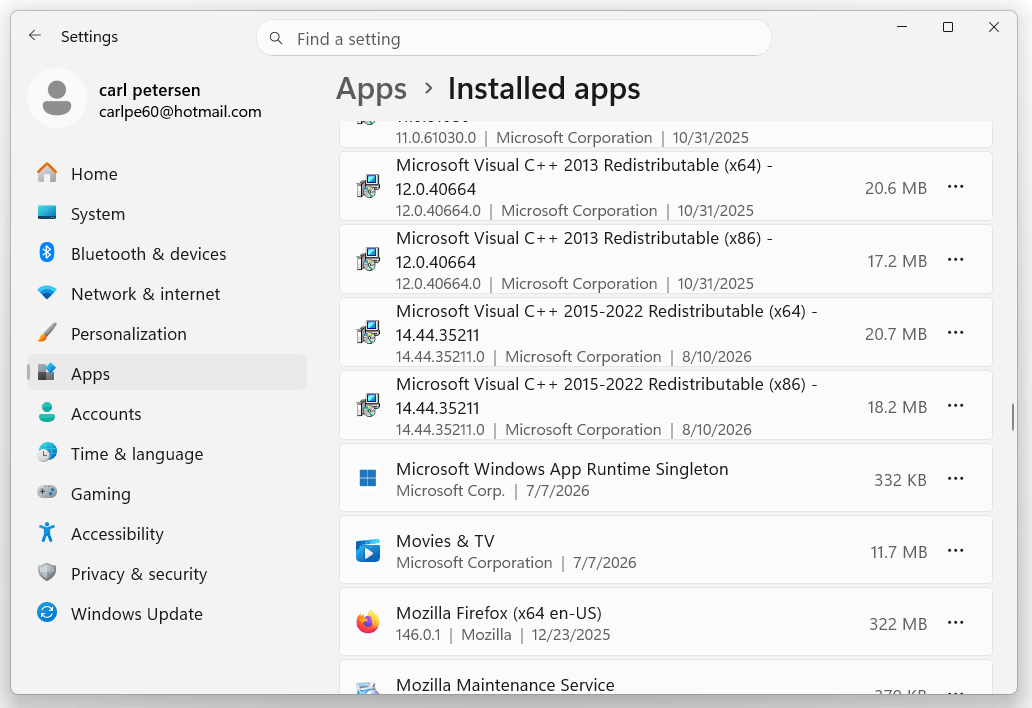Go to Home settings page

coord(167,174)
